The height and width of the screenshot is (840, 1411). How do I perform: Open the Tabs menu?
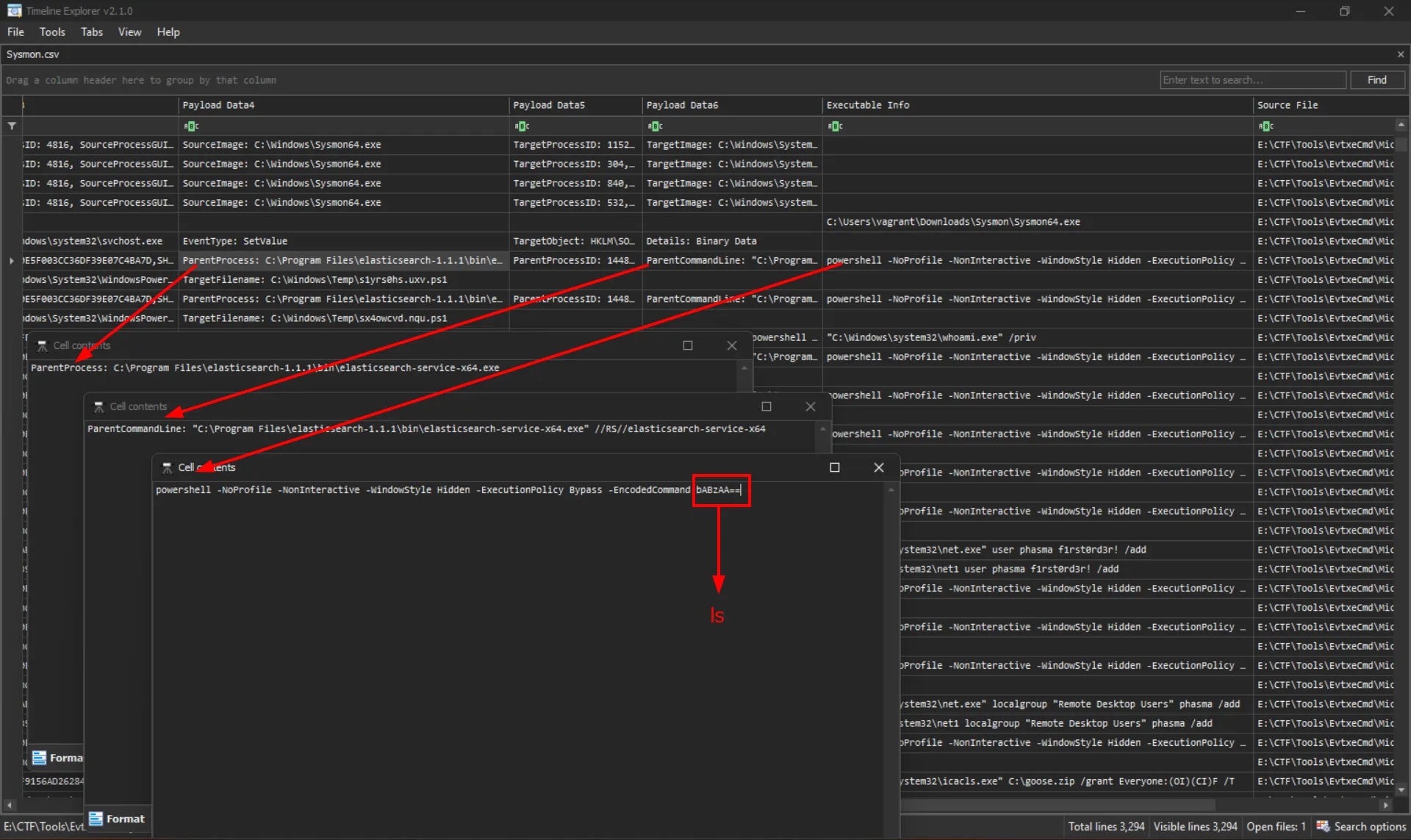[92, 32]
